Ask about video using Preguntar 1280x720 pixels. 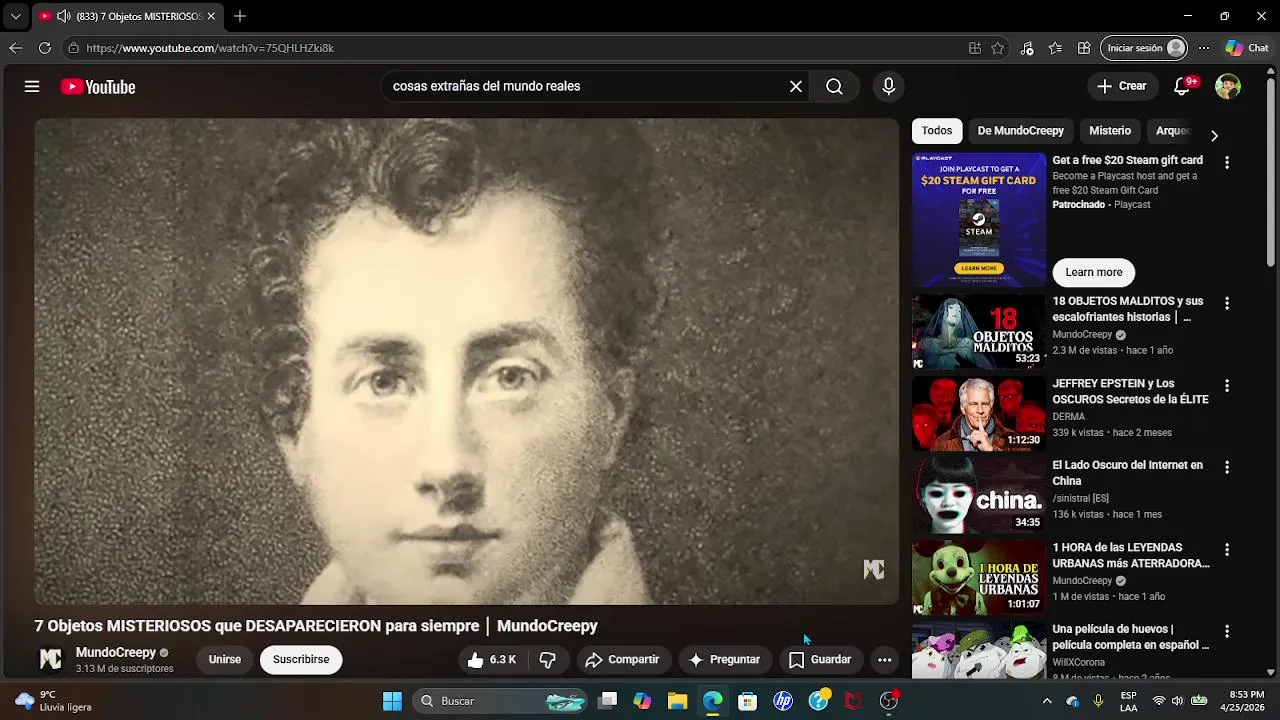[724, 660]
